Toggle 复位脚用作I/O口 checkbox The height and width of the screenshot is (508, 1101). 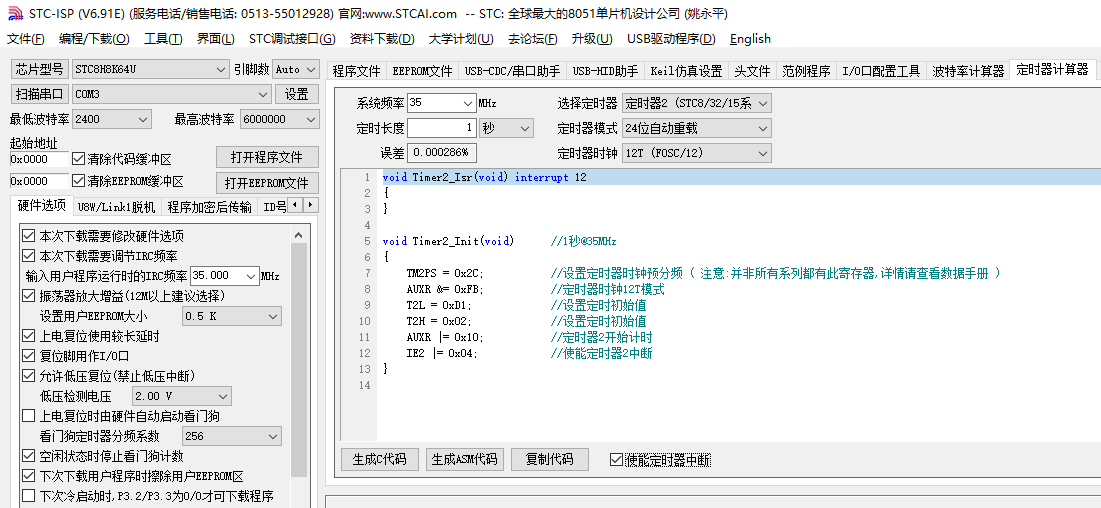pos(28,356)
